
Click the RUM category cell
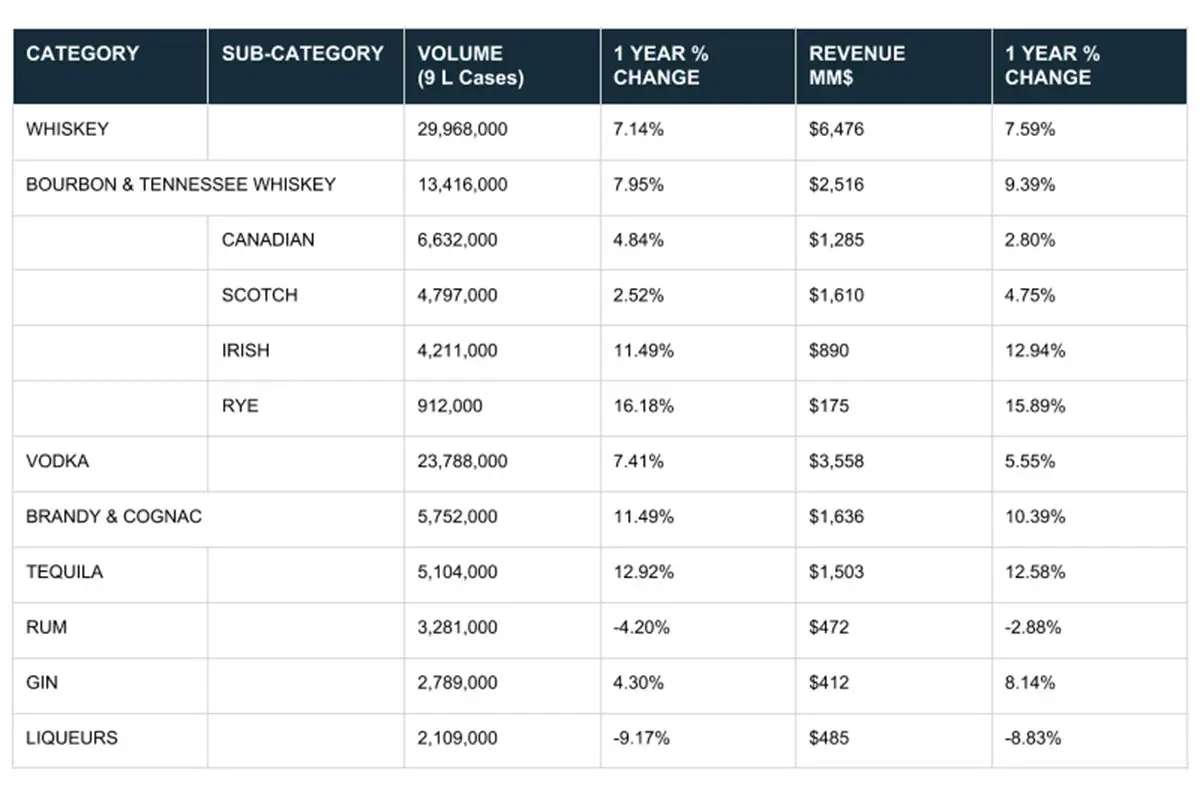tap(47, 628)
